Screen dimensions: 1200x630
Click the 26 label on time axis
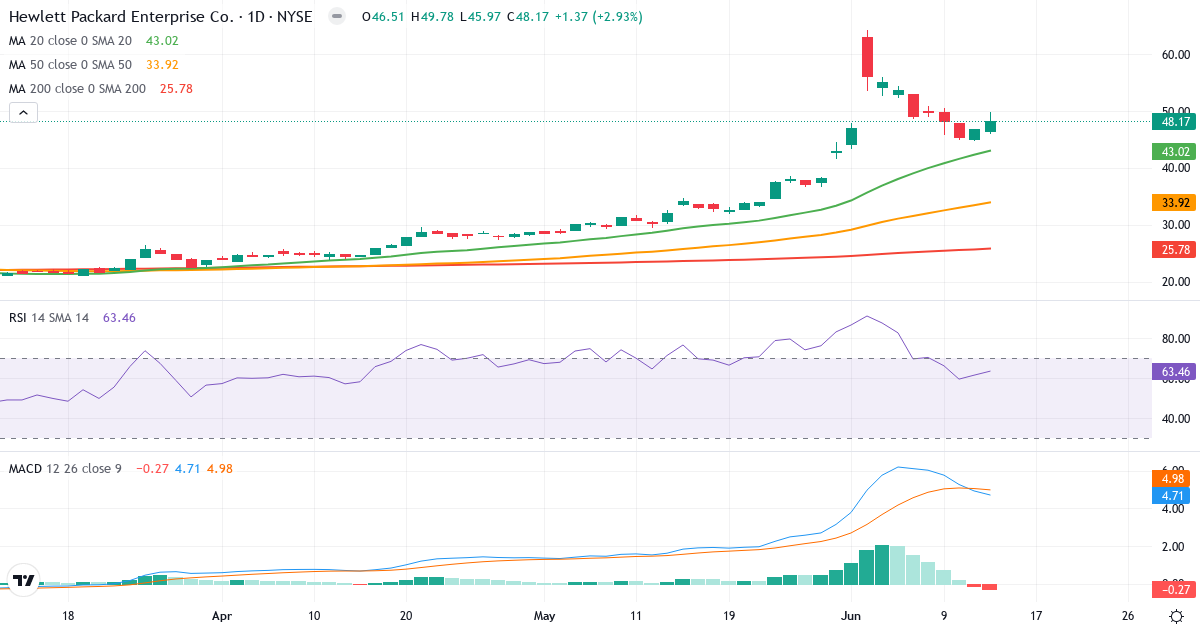click(1128, 616)
